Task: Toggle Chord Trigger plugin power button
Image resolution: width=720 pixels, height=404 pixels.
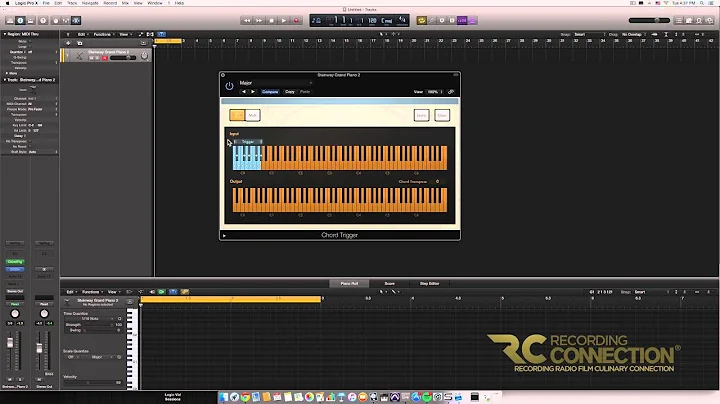Action: point(229,86)
